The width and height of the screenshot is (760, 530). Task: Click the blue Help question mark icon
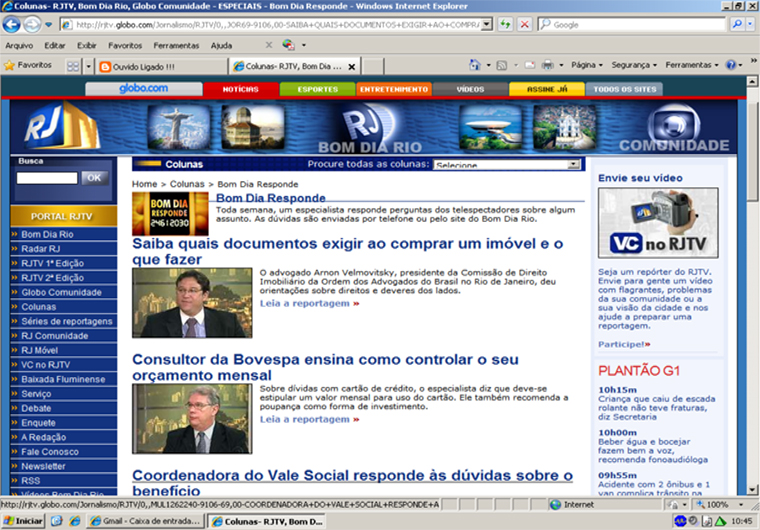pyautogui.click(x=731, y=65)
